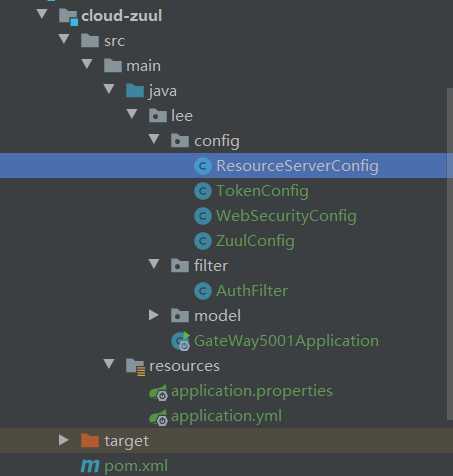Image resolution: width=453 pixels, height=476 pixels.
Task: Click the WebSecurityConfig class icon
Action: pos(203,216)
